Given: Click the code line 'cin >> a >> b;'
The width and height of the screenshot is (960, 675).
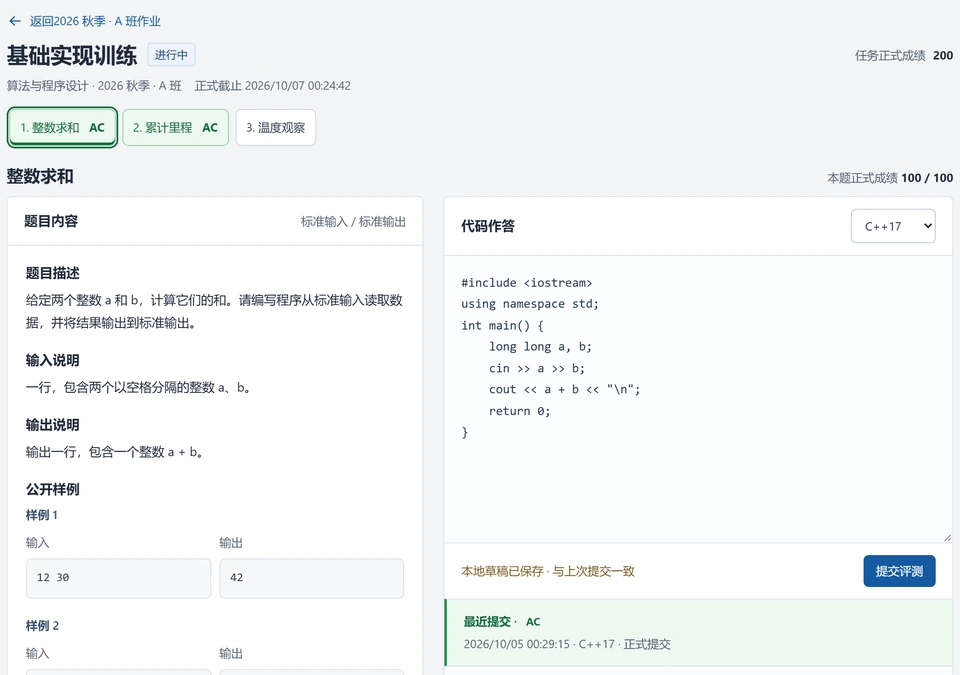Looking at the screenshot, I should click(x=536, y=368).
